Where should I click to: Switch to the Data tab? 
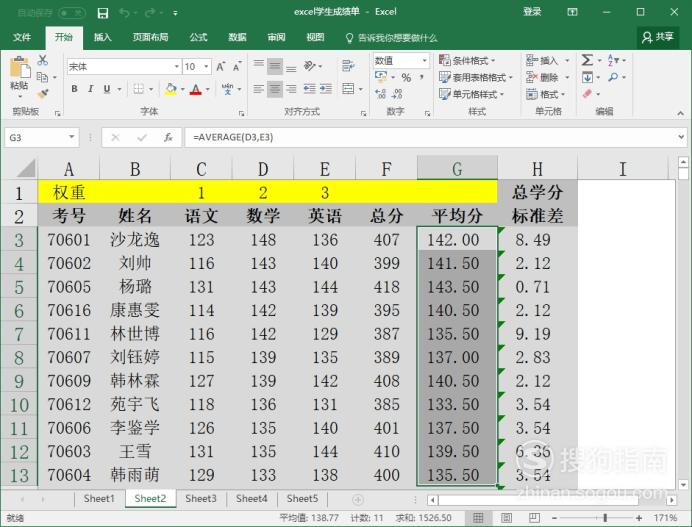tap(237, 37)
